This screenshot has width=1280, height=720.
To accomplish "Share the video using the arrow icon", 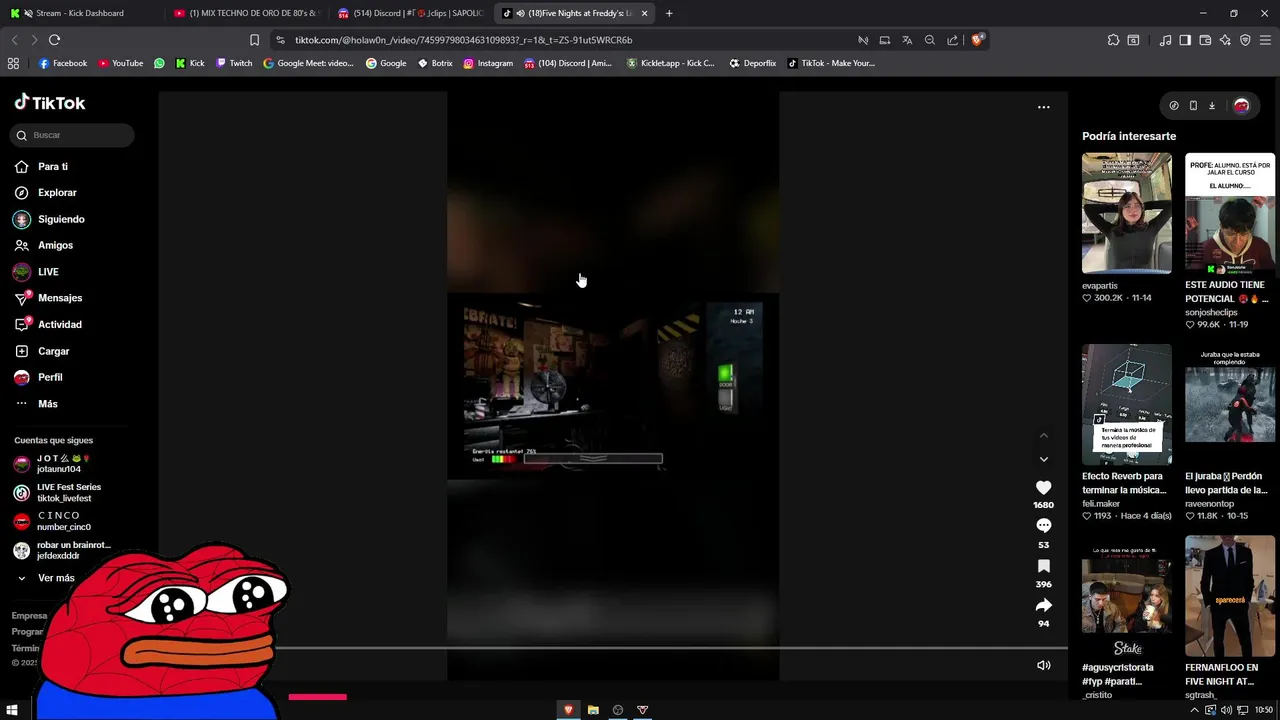I will tap(1043, 605).
